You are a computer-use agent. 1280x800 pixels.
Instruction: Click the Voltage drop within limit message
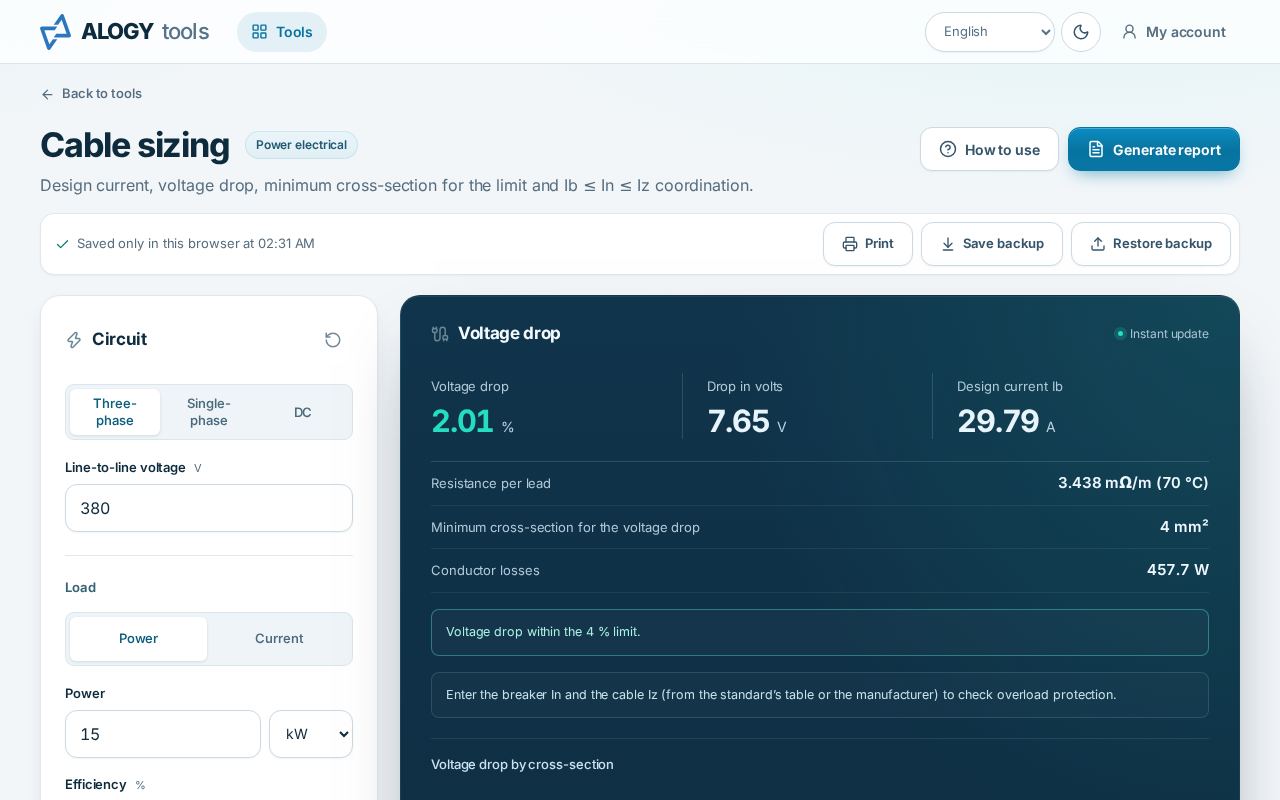click(x=820, y=632)
